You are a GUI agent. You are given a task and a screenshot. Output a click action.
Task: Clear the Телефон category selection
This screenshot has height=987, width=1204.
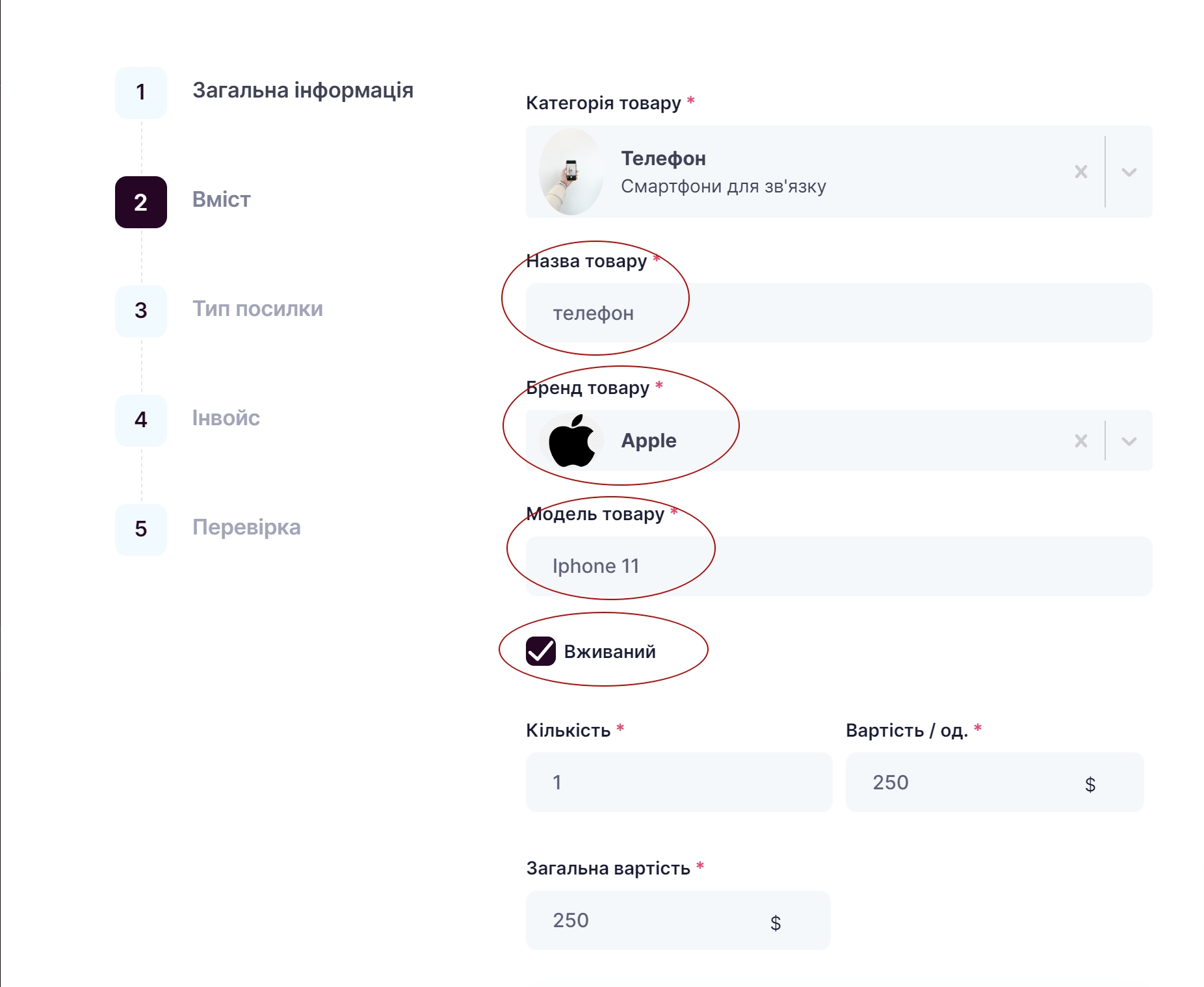pos(1080,172)
